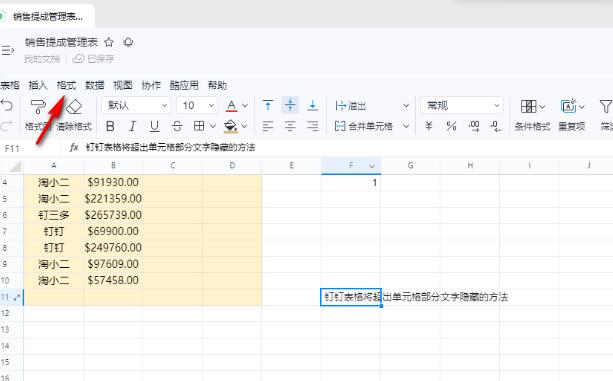Toggle italic formatting

pyautogui.click(x=133, y=126)
